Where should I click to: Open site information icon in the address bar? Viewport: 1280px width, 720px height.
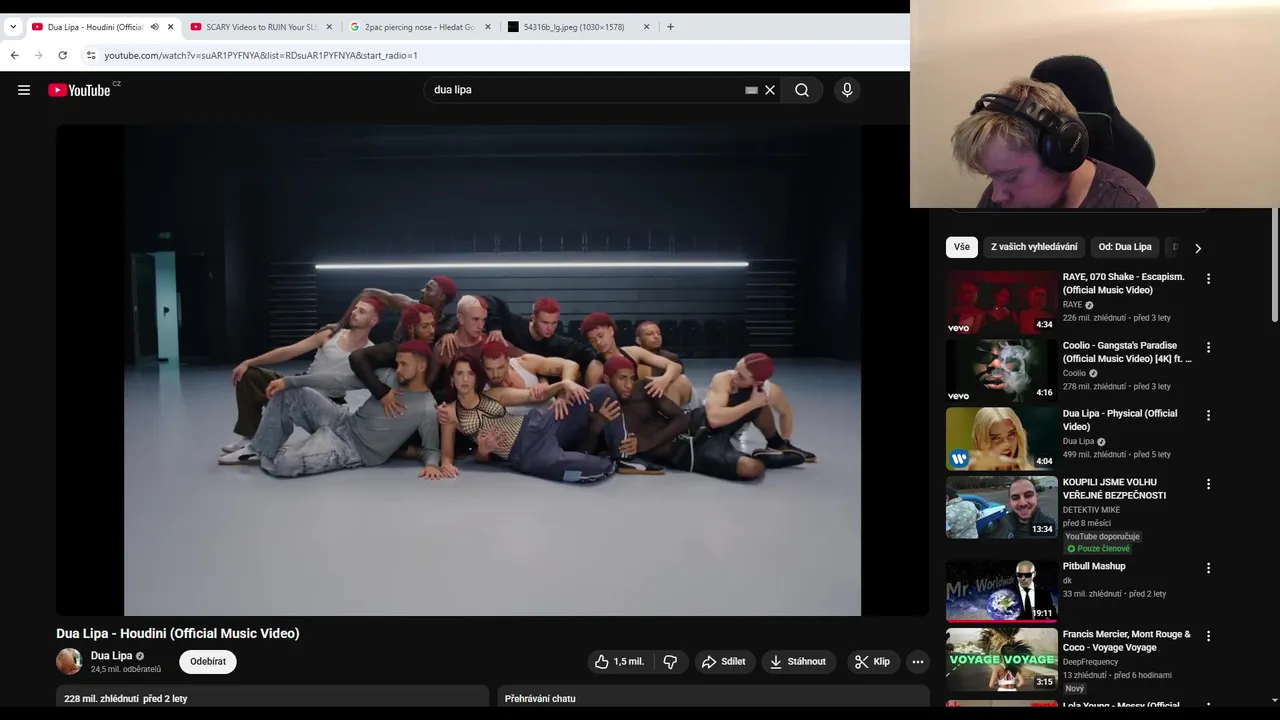click(x=91, y=55)
